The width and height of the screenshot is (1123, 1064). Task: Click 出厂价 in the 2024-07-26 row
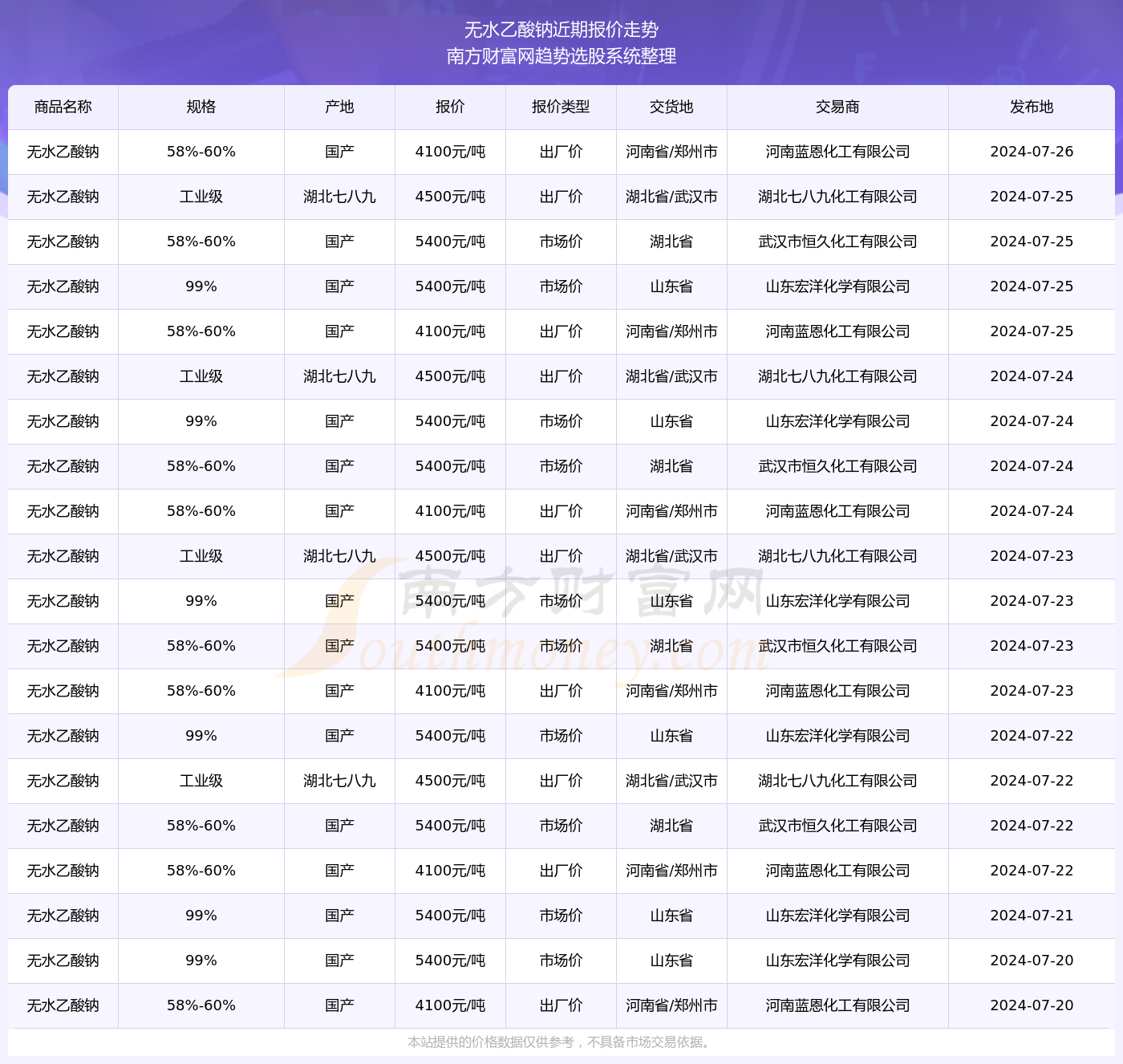[561, 152]
